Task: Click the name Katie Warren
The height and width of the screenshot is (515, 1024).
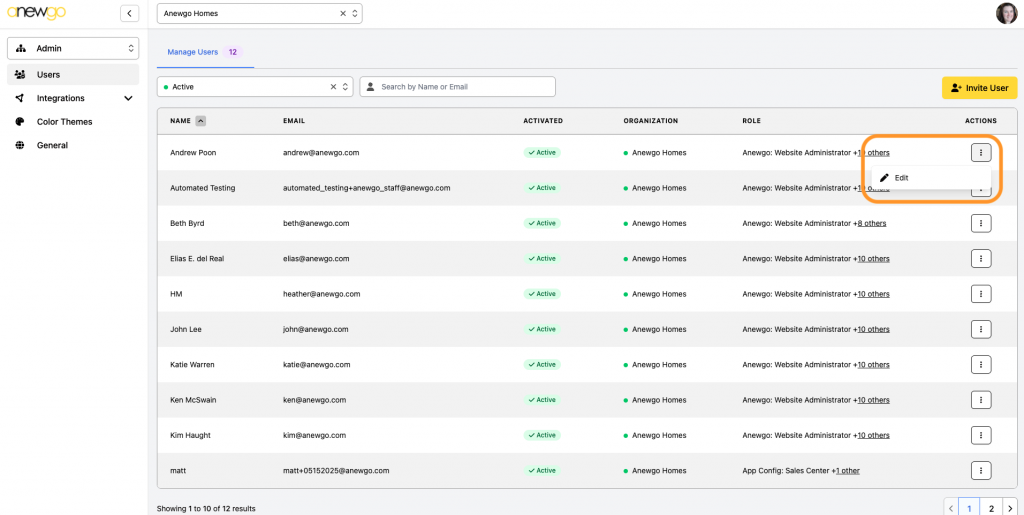Action: point(192,364)
